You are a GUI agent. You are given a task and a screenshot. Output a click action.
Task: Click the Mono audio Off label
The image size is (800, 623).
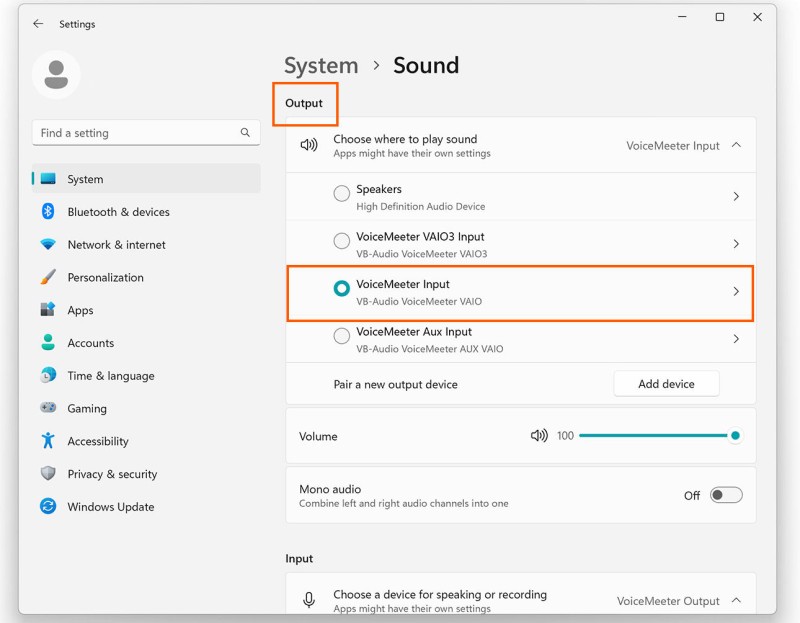click(692, 495)
